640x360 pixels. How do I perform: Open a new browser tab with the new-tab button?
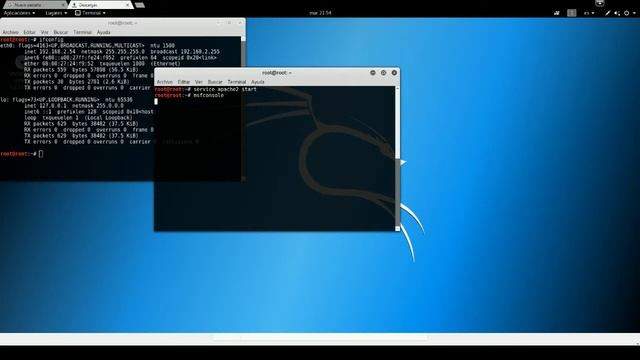(x=140, y=5)
